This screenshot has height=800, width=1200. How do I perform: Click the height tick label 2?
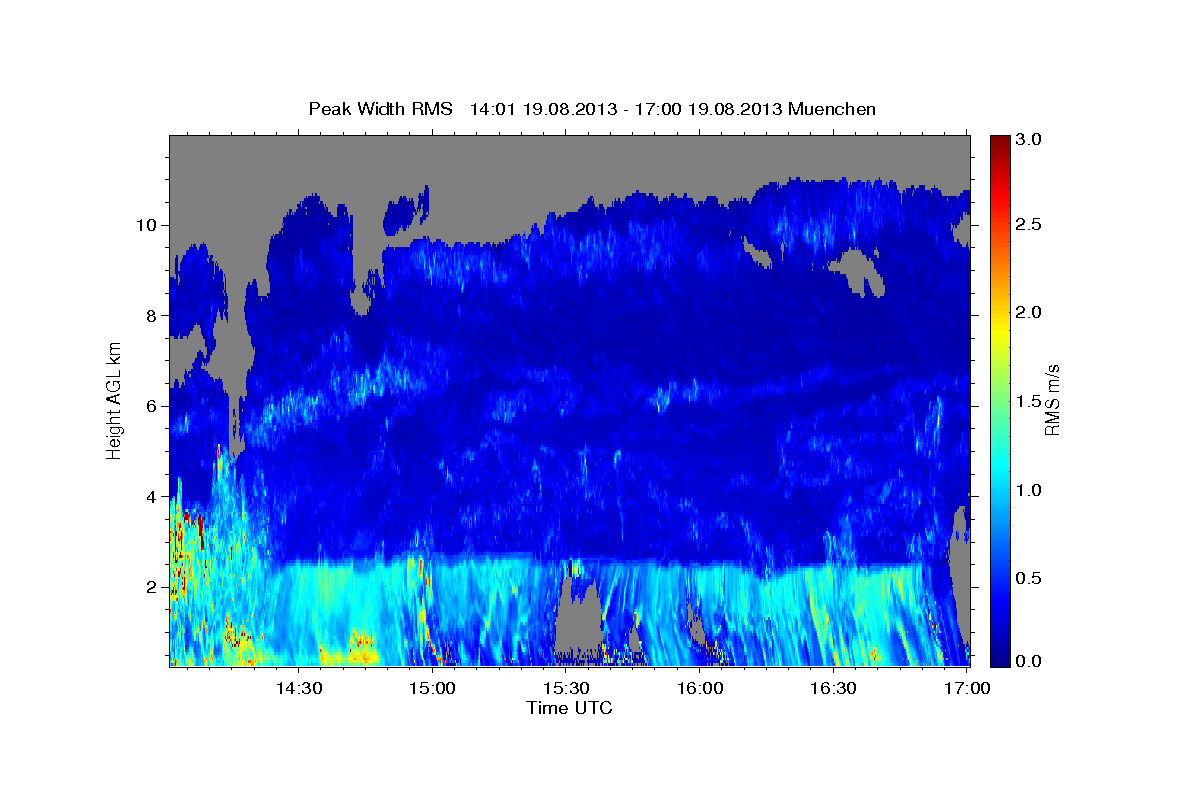tap(150, 587)
